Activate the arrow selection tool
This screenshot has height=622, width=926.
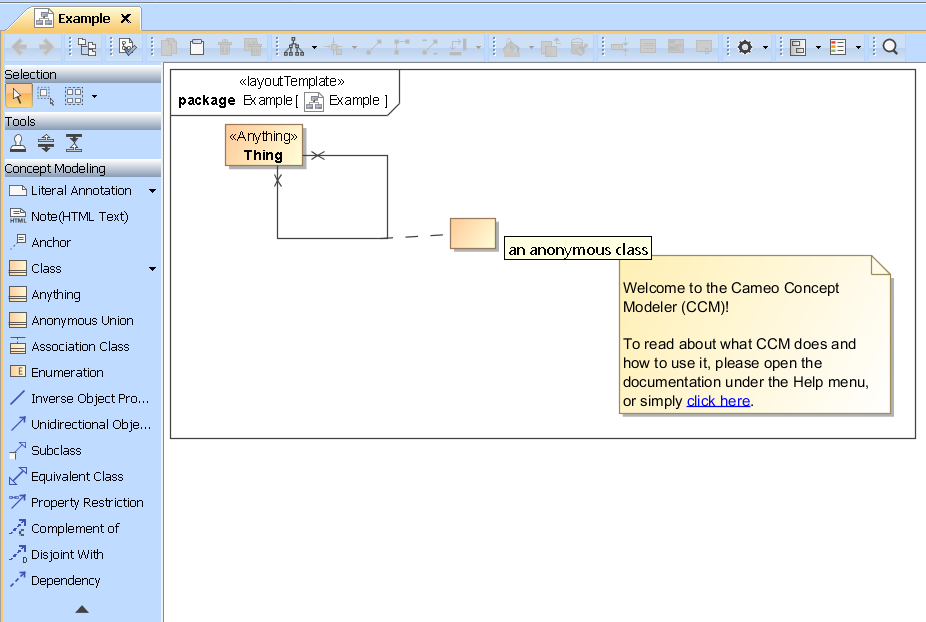(x=17, y=96)
